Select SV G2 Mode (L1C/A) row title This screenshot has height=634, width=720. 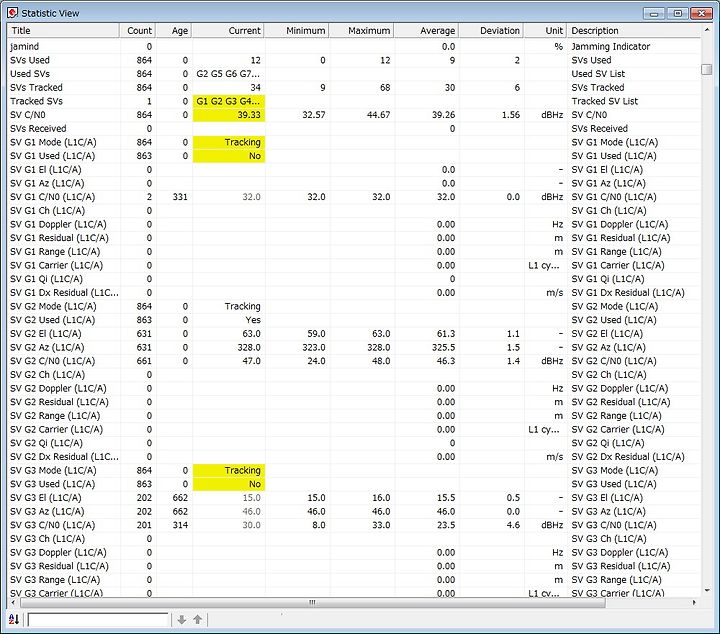click(x=53, y=306)
